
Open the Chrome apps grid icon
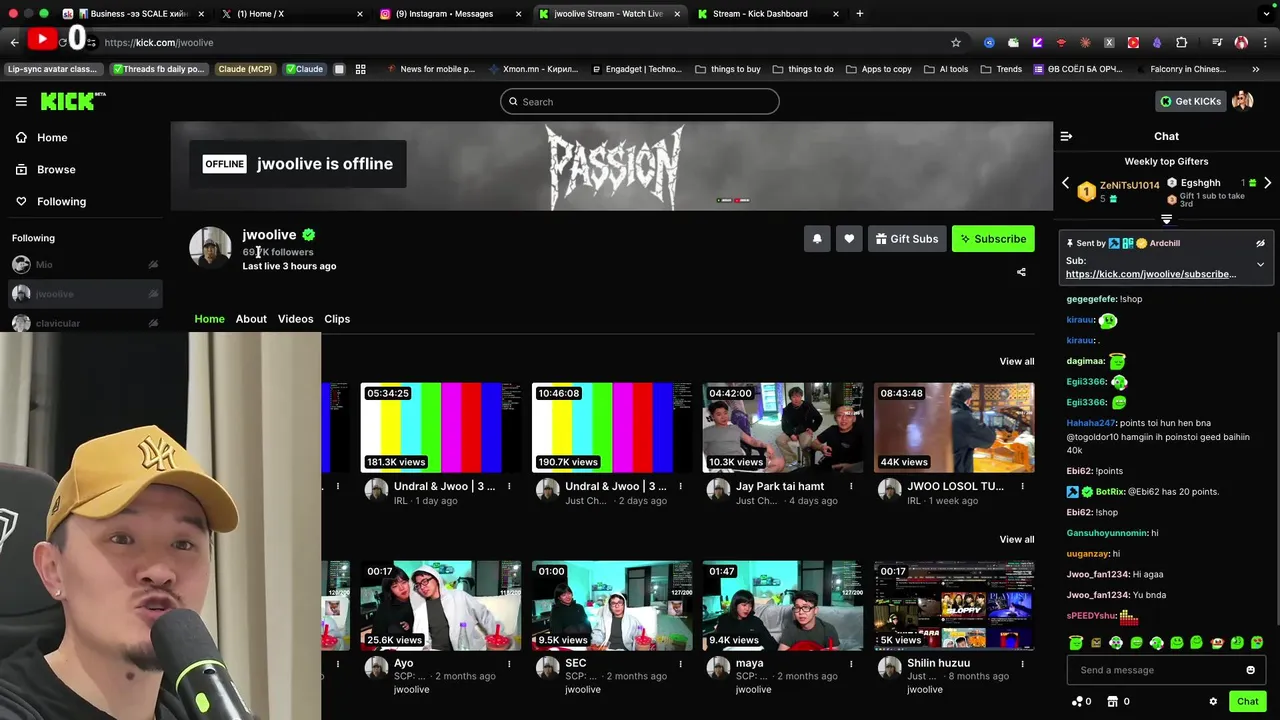click(x=360, y=69)
